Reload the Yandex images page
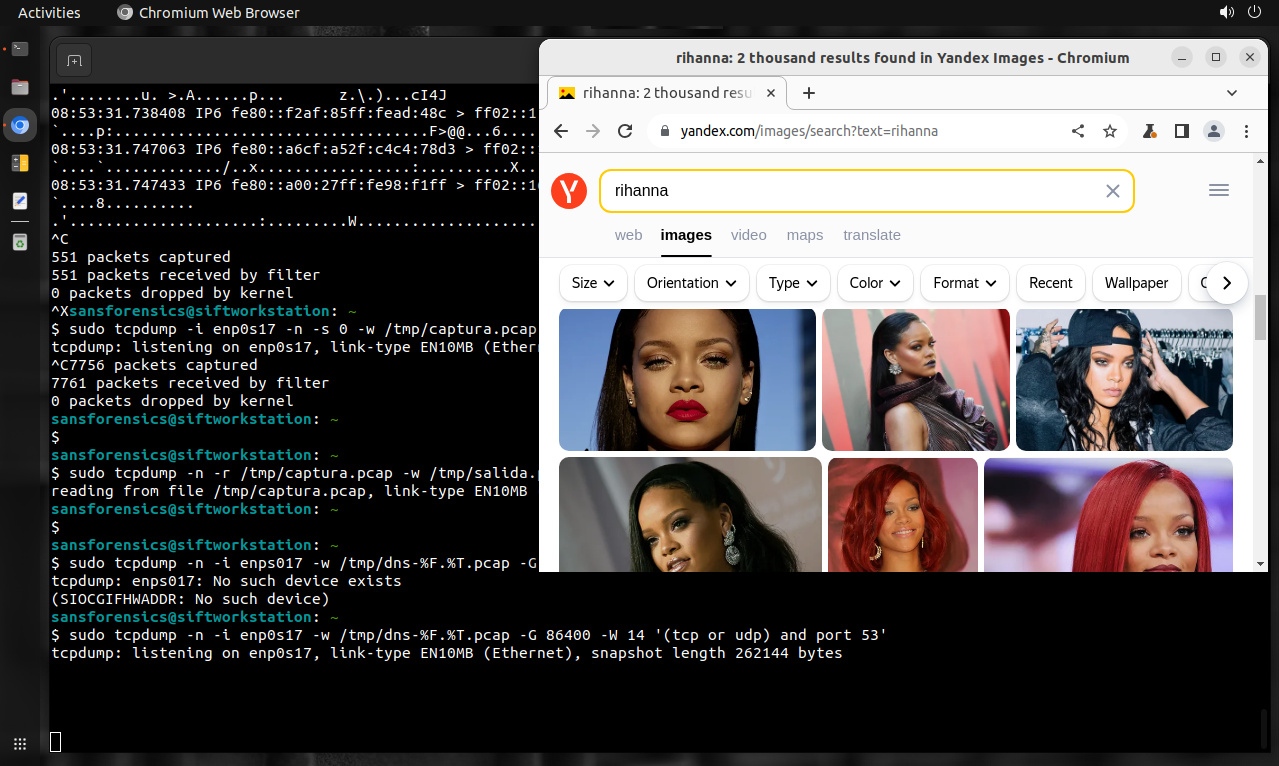 tap(625, 131)
